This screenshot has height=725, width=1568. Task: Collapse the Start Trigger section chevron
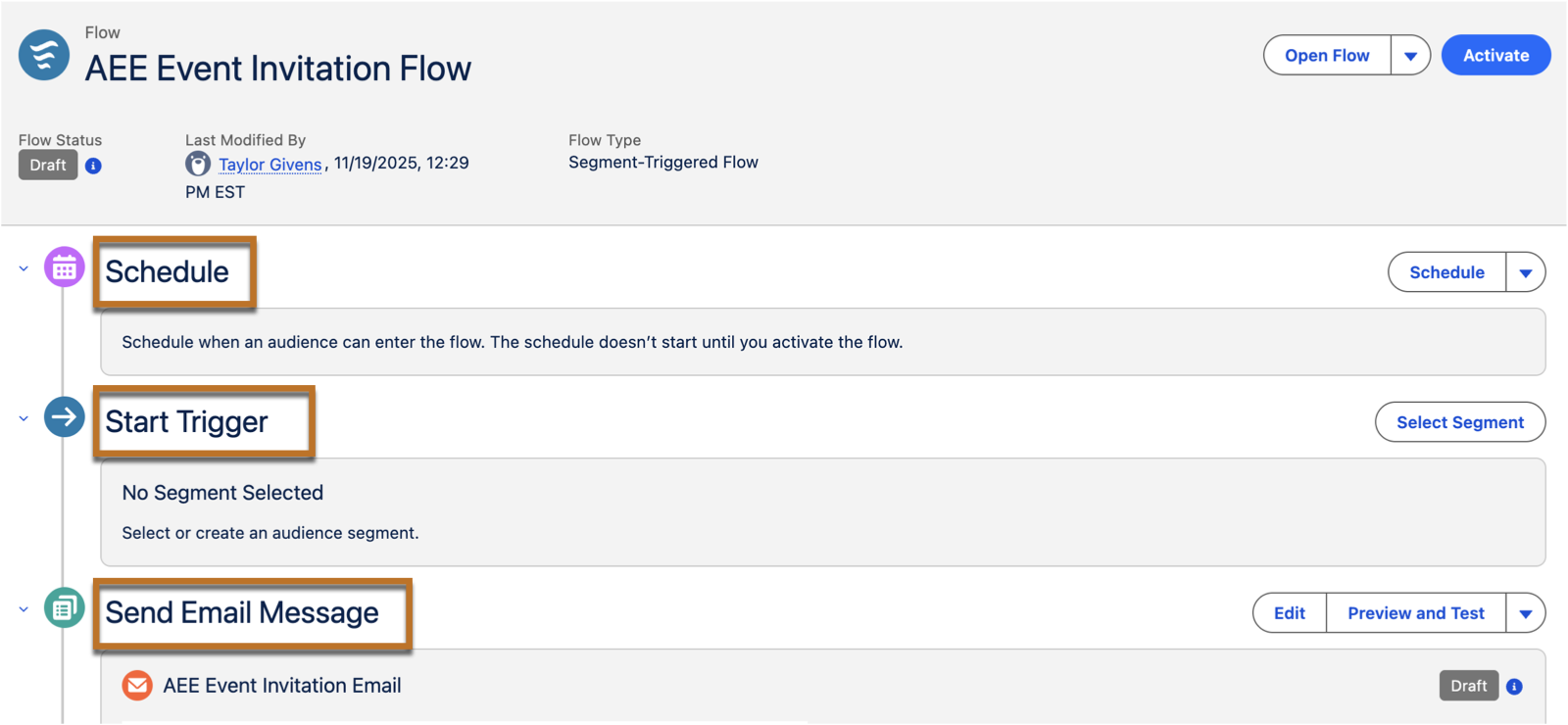(x=23, y=417)
